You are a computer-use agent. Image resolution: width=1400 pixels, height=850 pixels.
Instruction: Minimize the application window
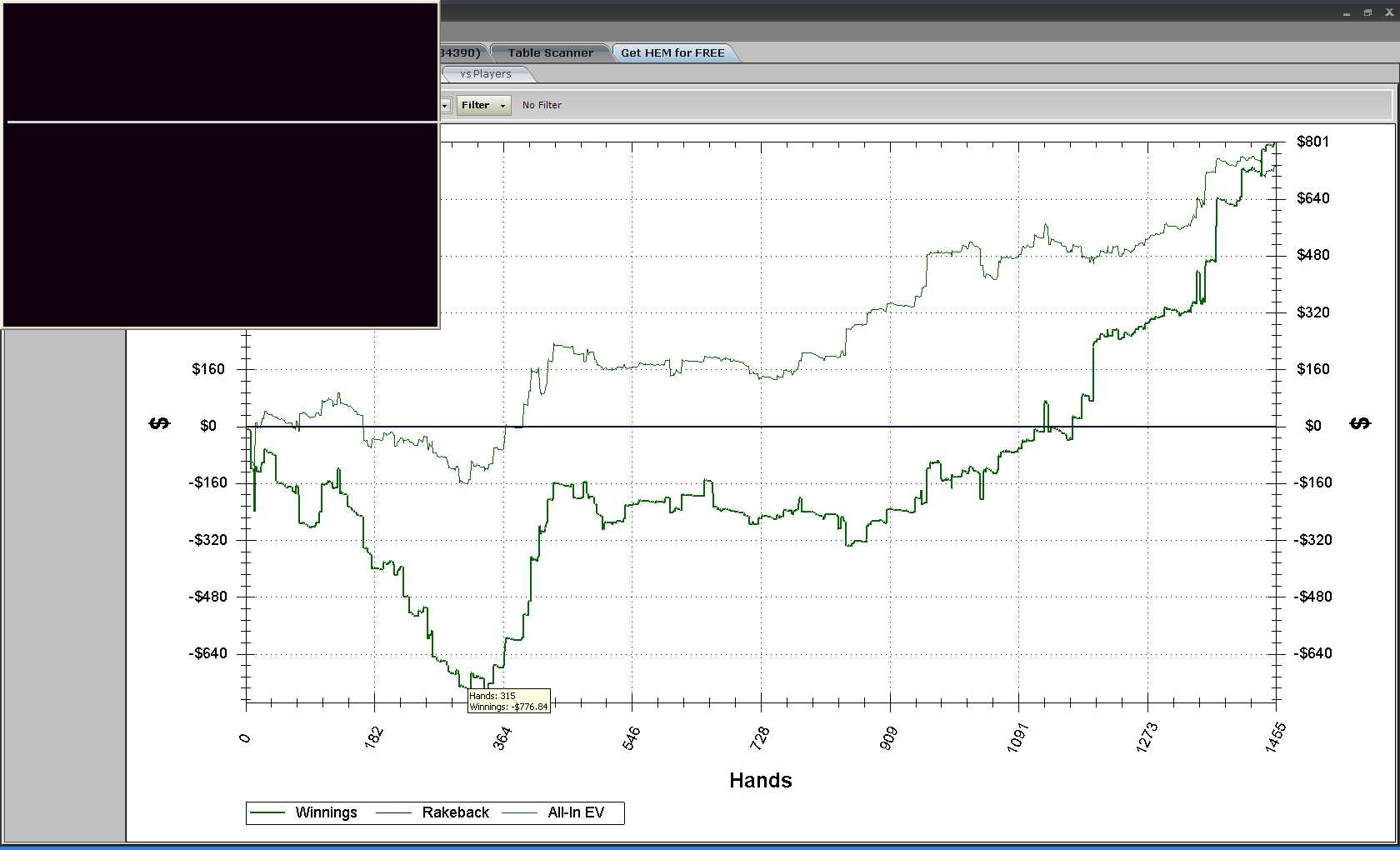point(1347,13)
